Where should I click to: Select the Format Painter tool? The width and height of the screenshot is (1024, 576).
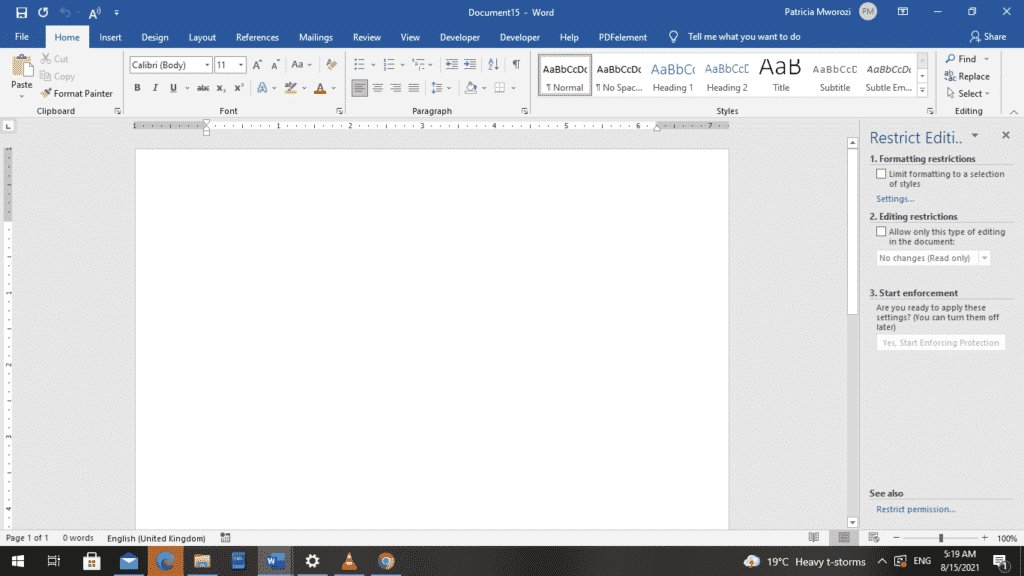(x=77, y=93)
